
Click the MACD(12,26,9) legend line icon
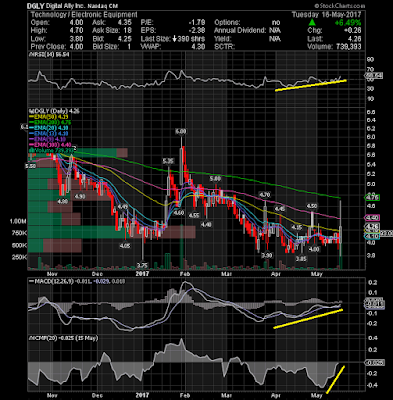click(32, 282)
